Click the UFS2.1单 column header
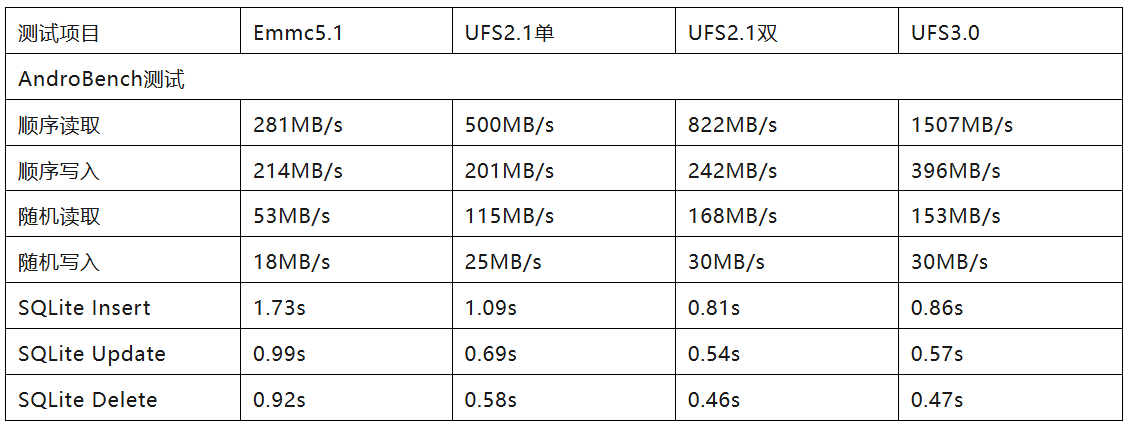 click(x=510, y=33)
